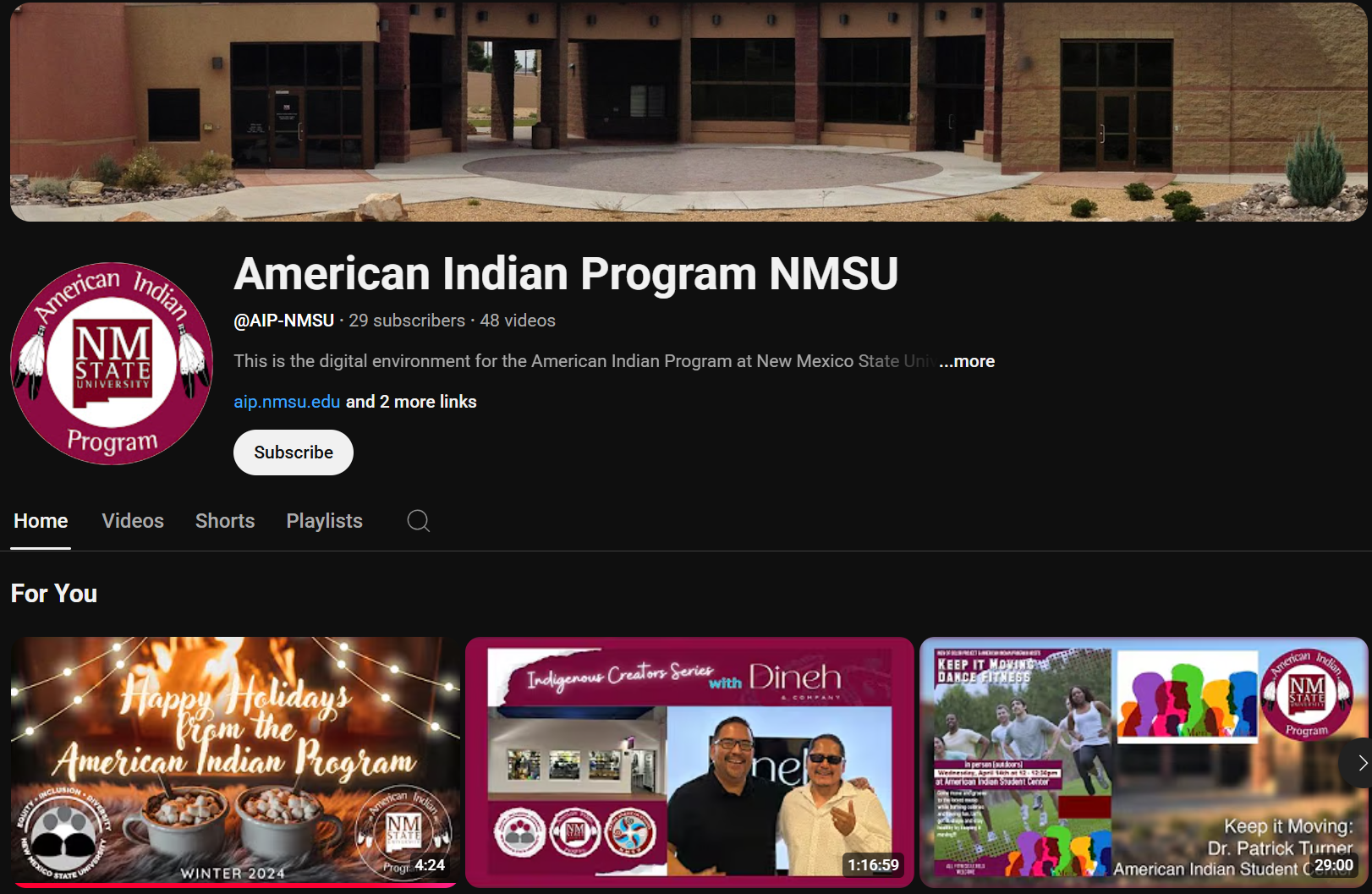Expand the channel description with ...more
1372x894 pixels.
pos(967,361)
